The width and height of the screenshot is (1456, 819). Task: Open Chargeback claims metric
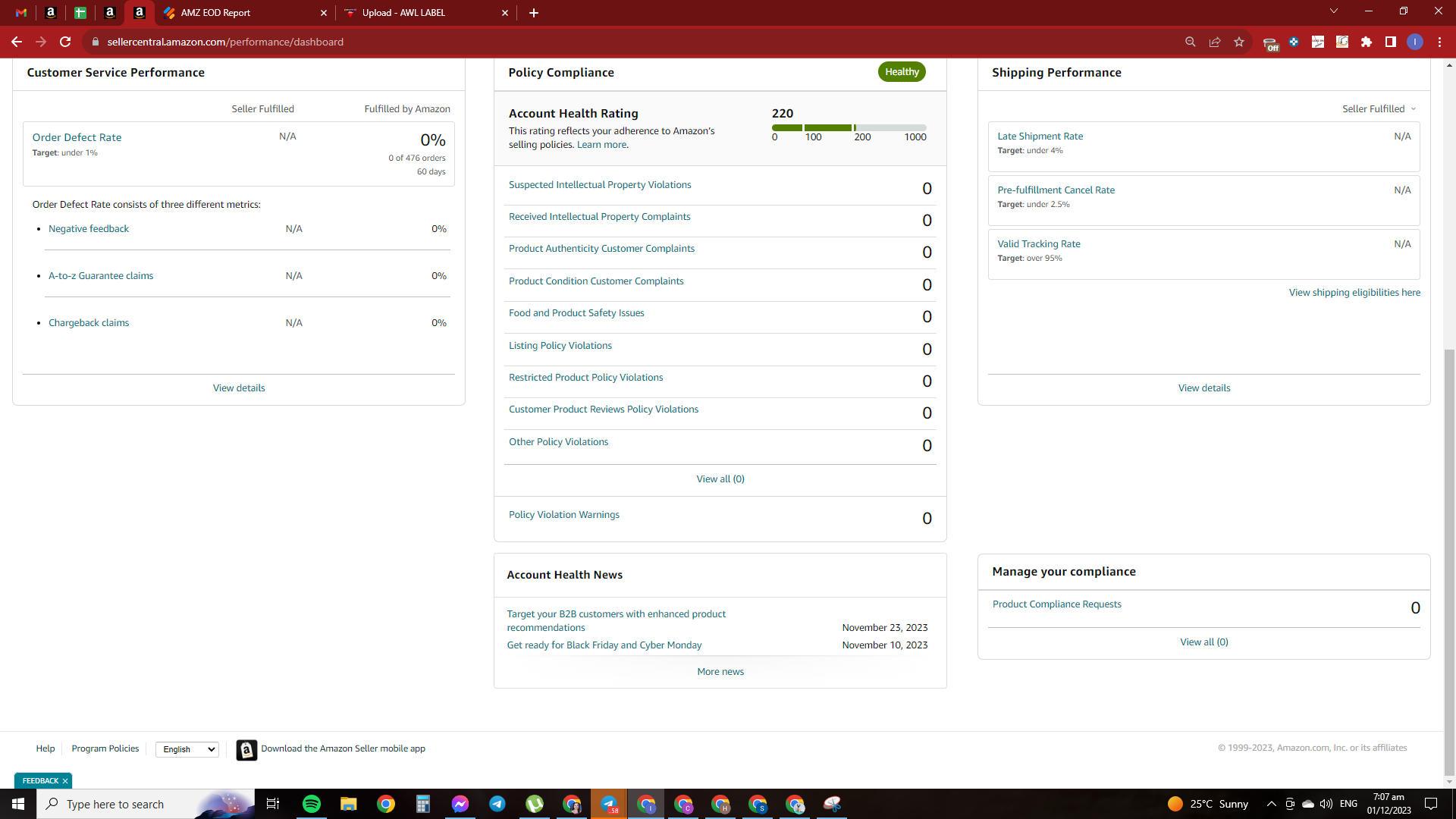89,323
